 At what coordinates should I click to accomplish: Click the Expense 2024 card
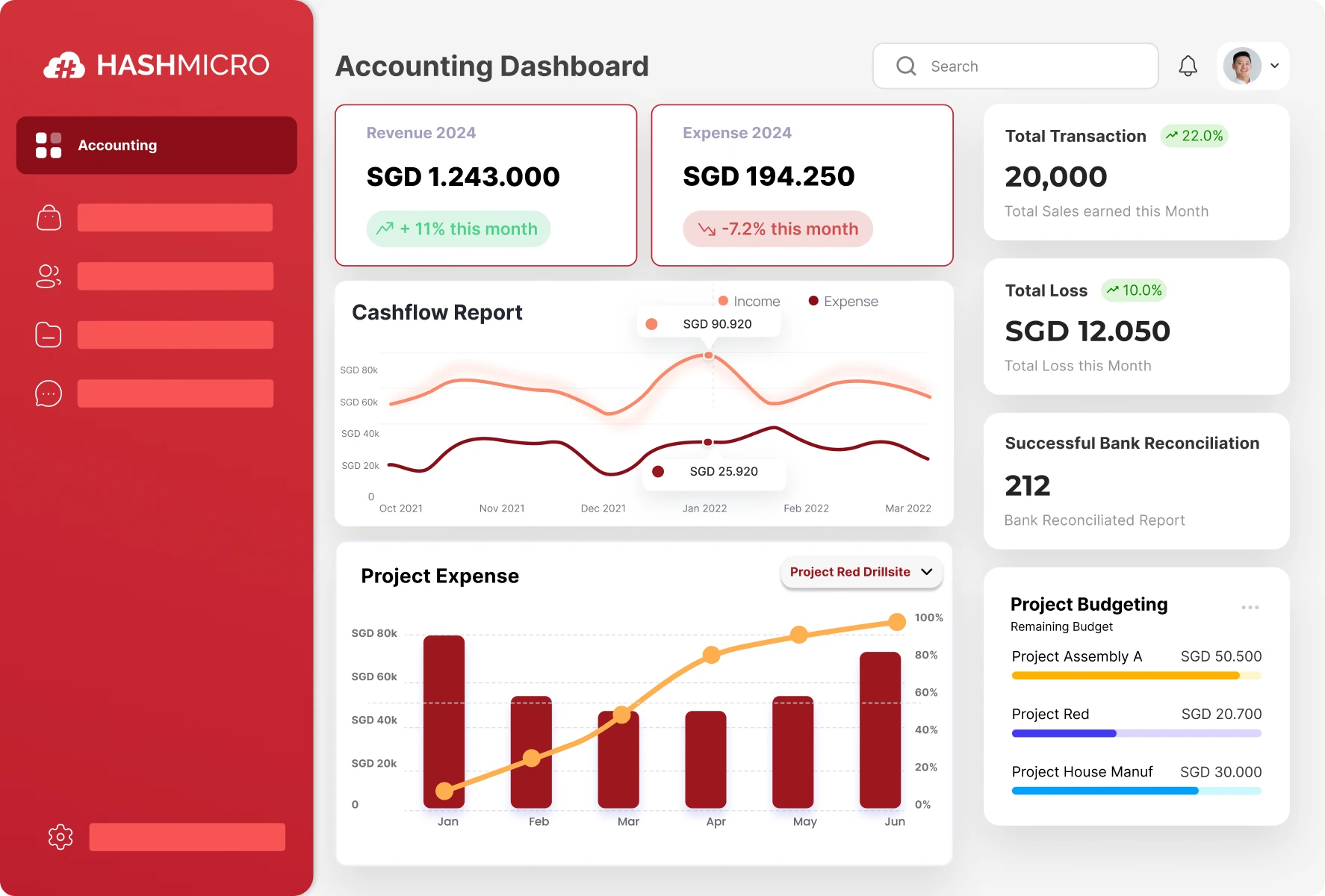click(801, 185)
